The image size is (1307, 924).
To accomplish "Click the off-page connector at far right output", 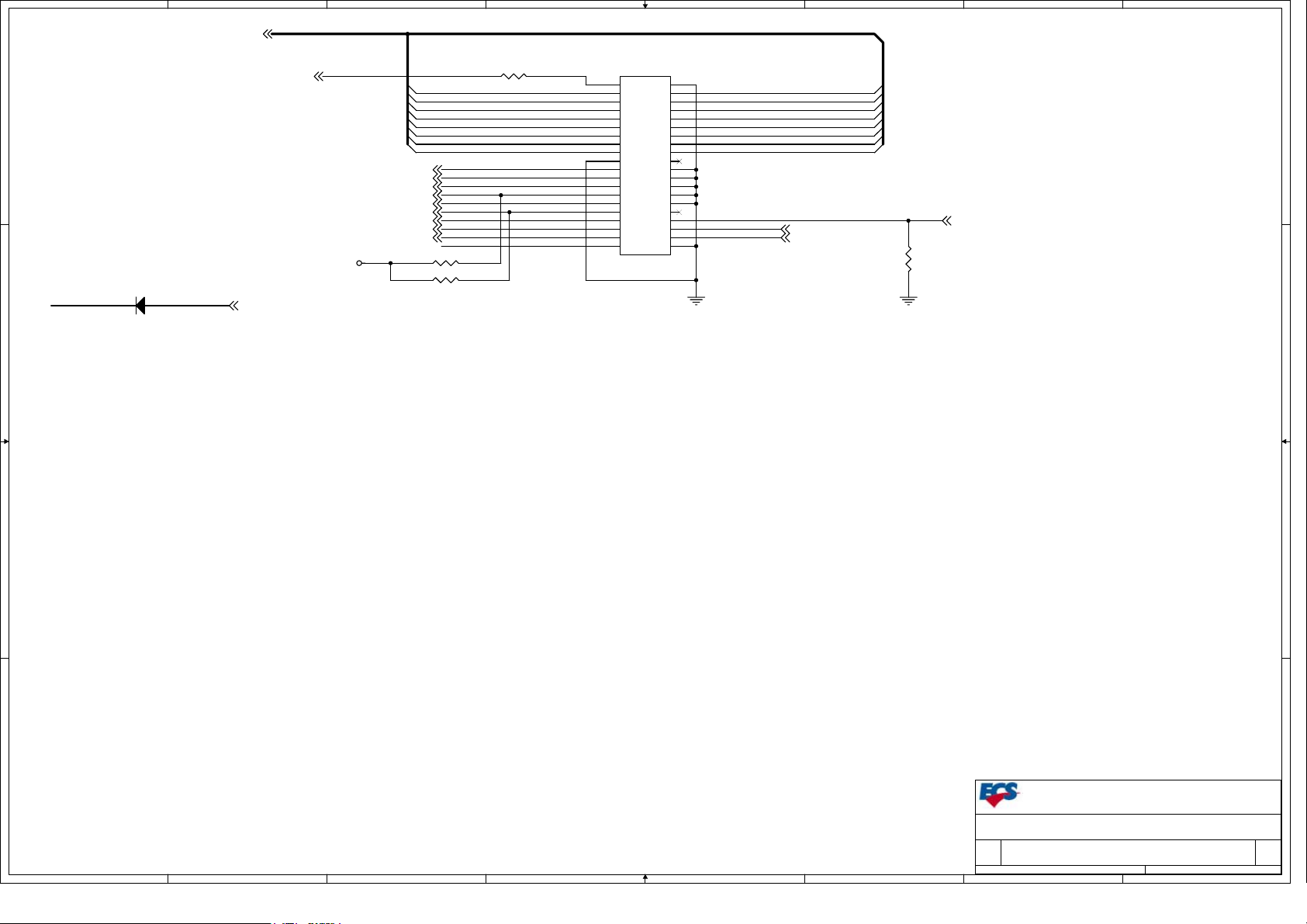I will pyautogui.click(x=946, y=220).
